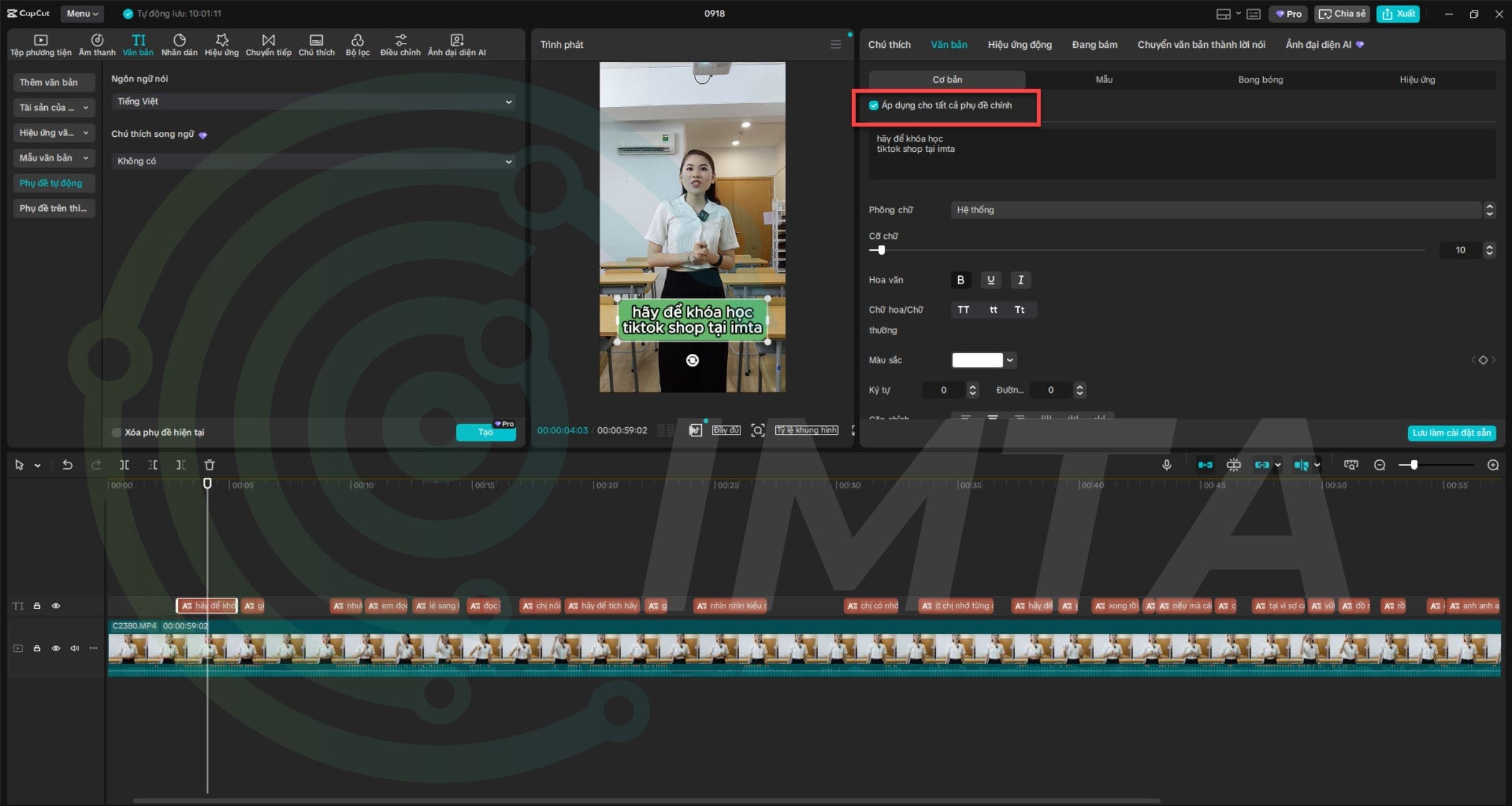Open the Không có bilingual caption dropdown
1512x806 pixels.
tap(314, 161)
